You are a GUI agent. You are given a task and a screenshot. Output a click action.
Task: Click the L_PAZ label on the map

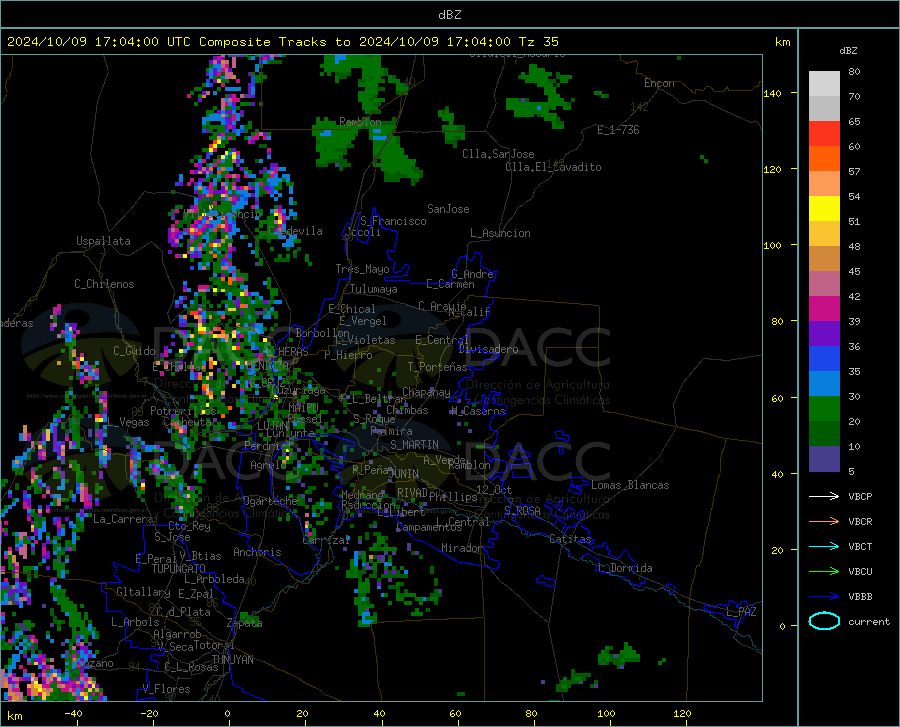click(x=741, y=612)
